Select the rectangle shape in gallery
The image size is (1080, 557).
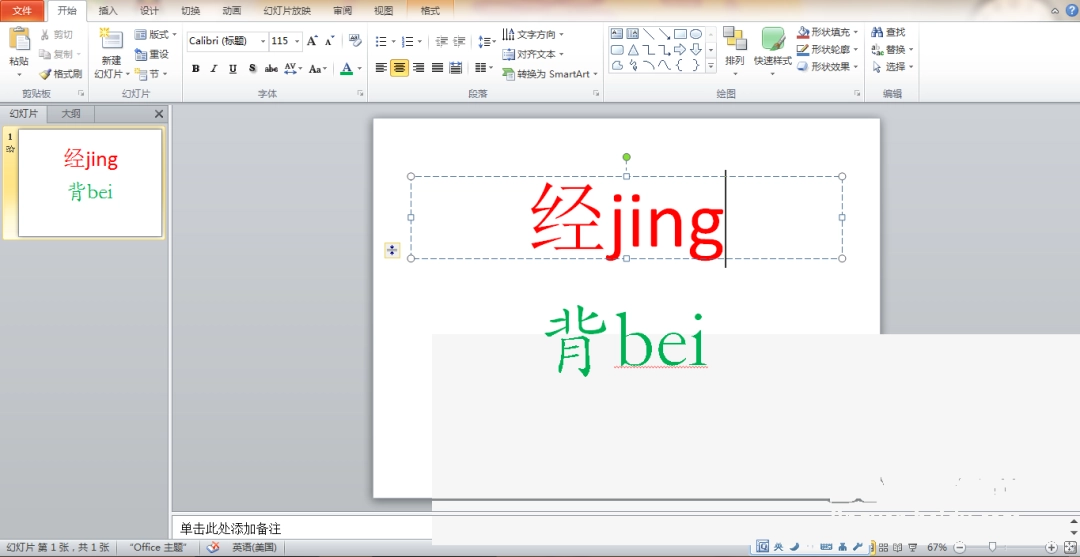[680, 34]
